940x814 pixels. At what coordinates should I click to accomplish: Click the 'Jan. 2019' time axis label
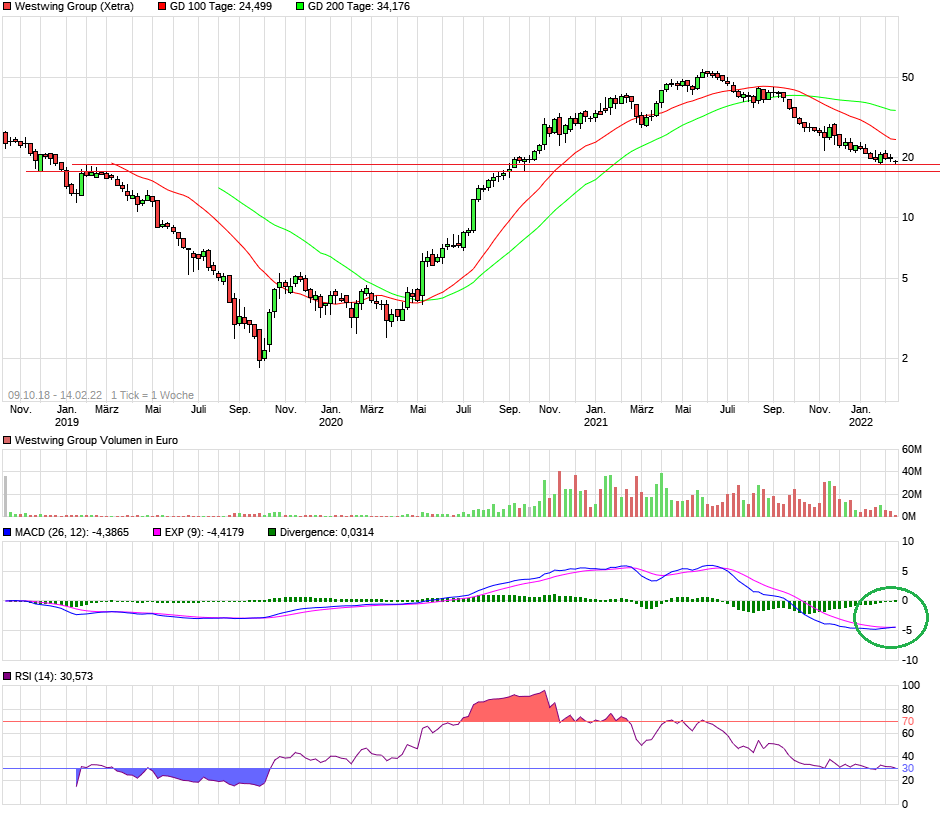click(67, 415)
